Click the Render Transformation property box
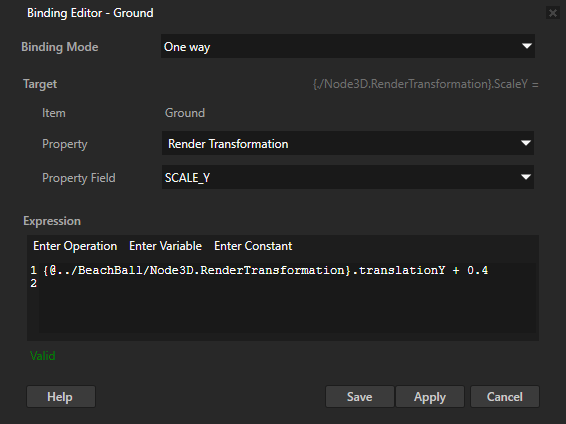The height and width of the screenshot is (424, 566). tap(348, 143)
